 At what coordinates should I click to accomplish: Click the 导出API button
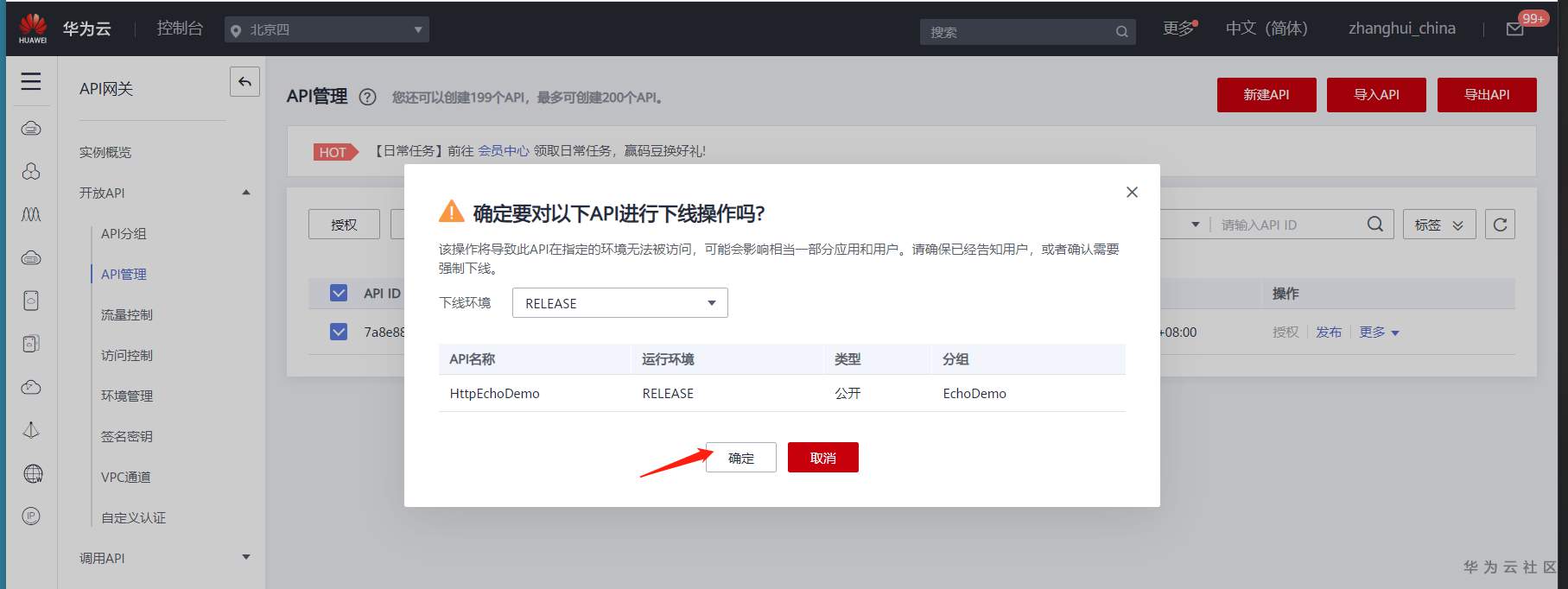(x=1487, y=95)
